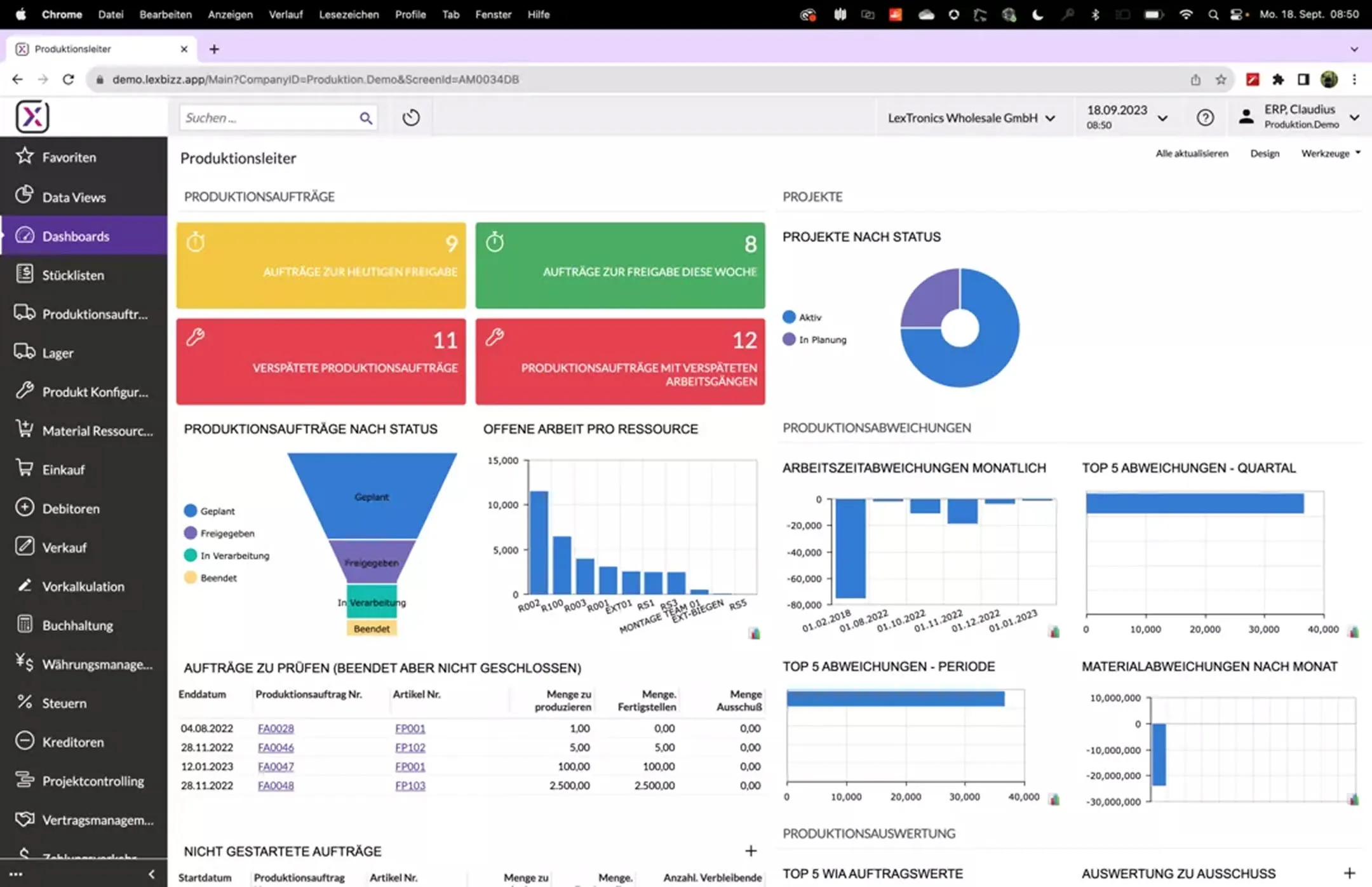
Task: Open Chrome tab list chevron
Action: 1354,49
